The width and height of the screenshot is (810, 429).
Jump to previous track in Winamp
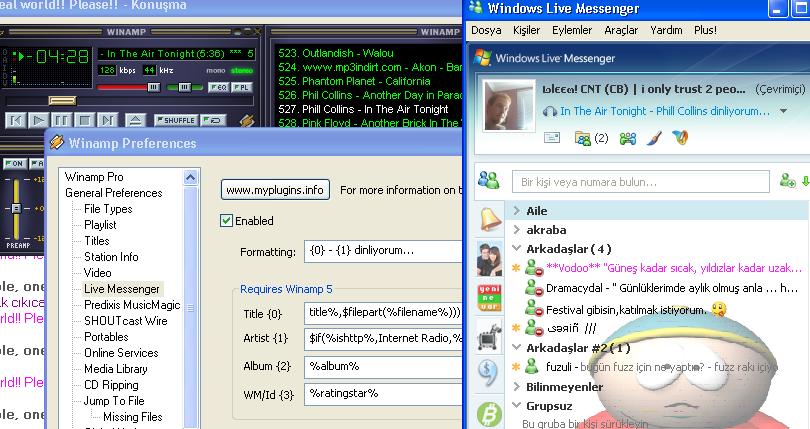point(16,120)
